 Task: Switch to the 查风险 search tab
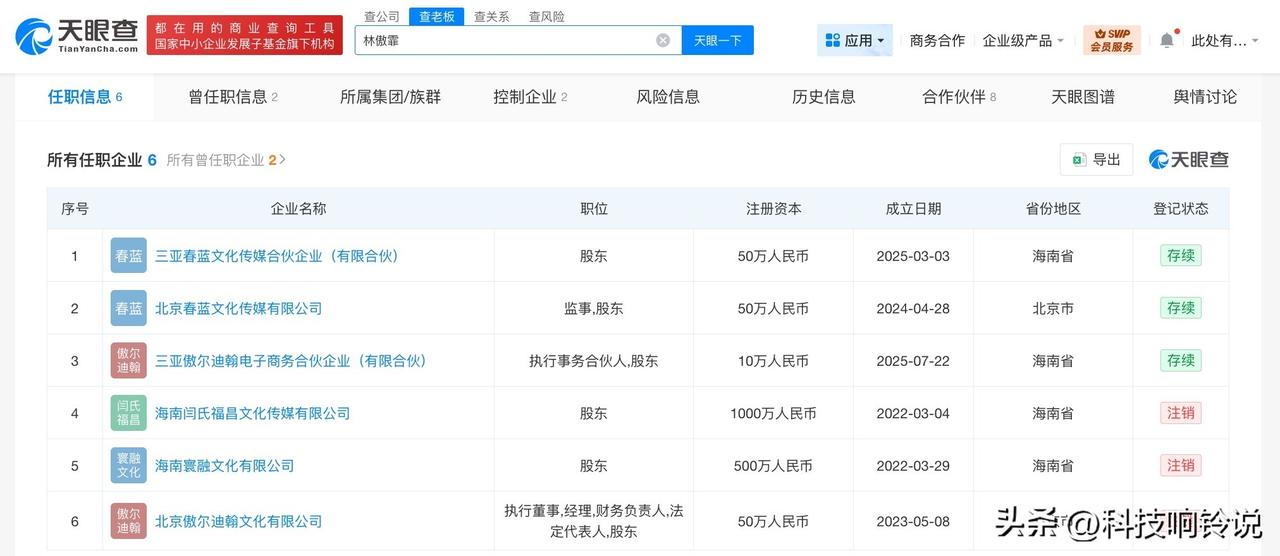click(546, 16)
